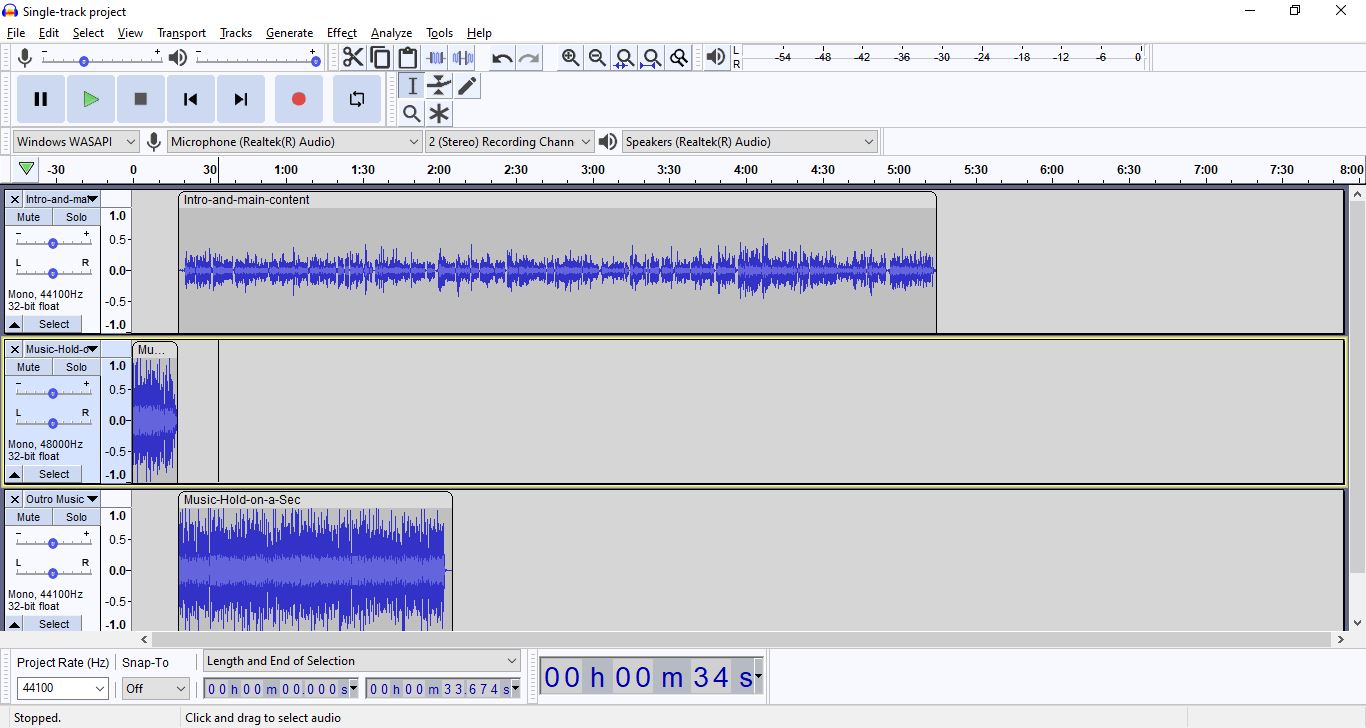
Task: Click Fit project to width icon
Action: click(x=651, y=57)
